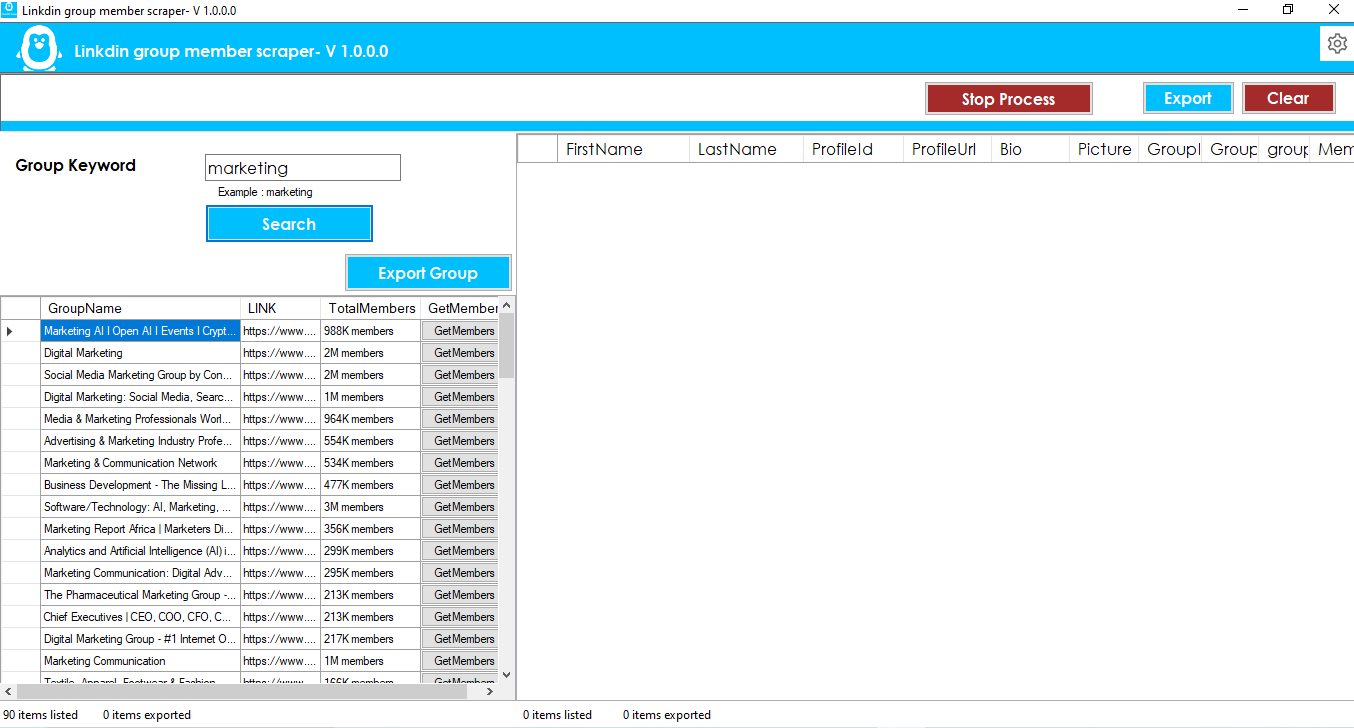Clear the member results

pyautogui.click(x=1288, y=98)
